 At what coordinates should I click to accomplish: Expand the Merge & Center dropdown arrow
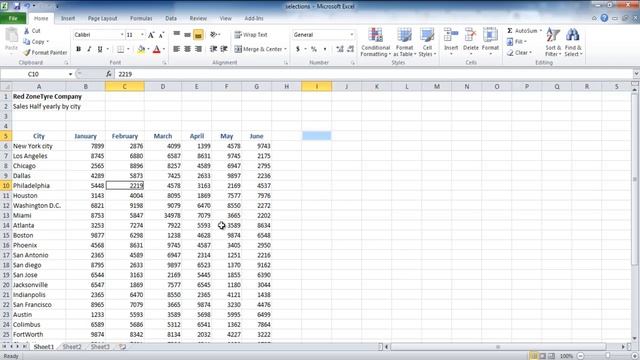(x=285, y=49)
